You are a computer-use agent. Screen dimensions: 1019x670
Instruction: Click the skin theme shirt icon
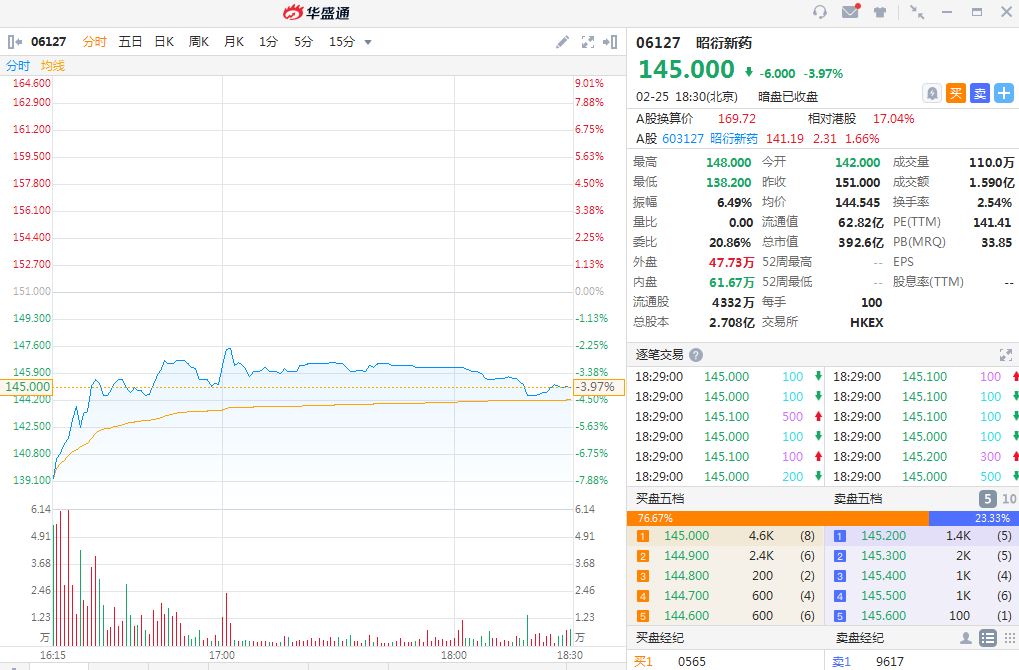(880, 13)
